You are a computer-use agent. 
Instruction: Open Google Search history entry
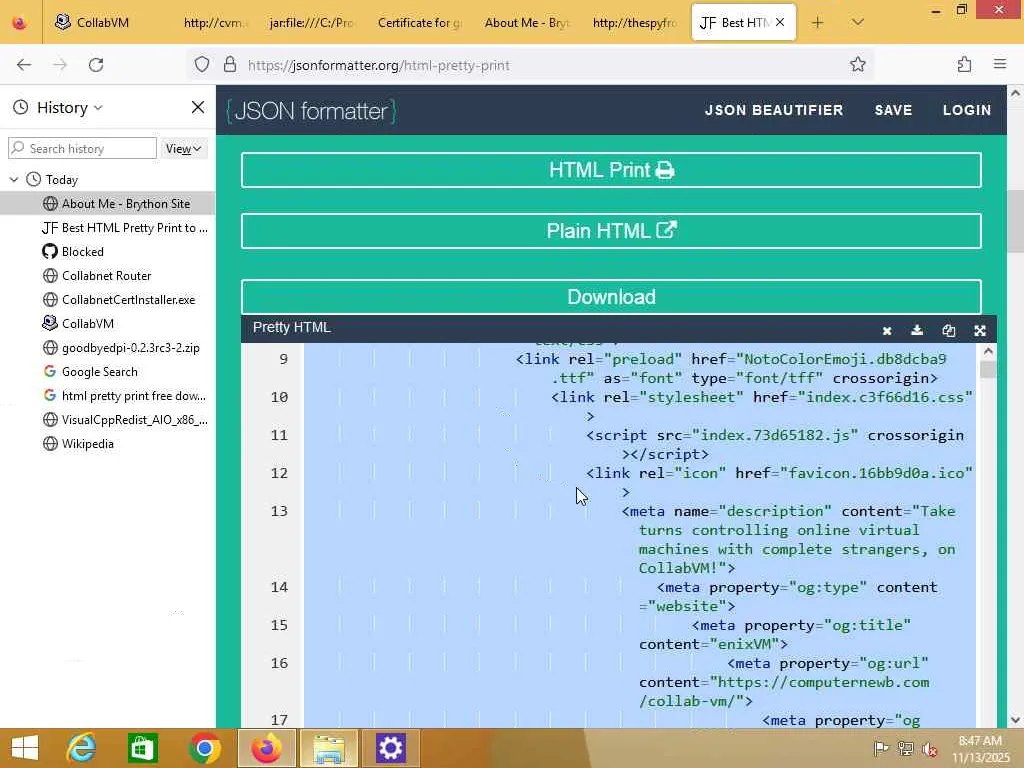(x=107, y=372)
